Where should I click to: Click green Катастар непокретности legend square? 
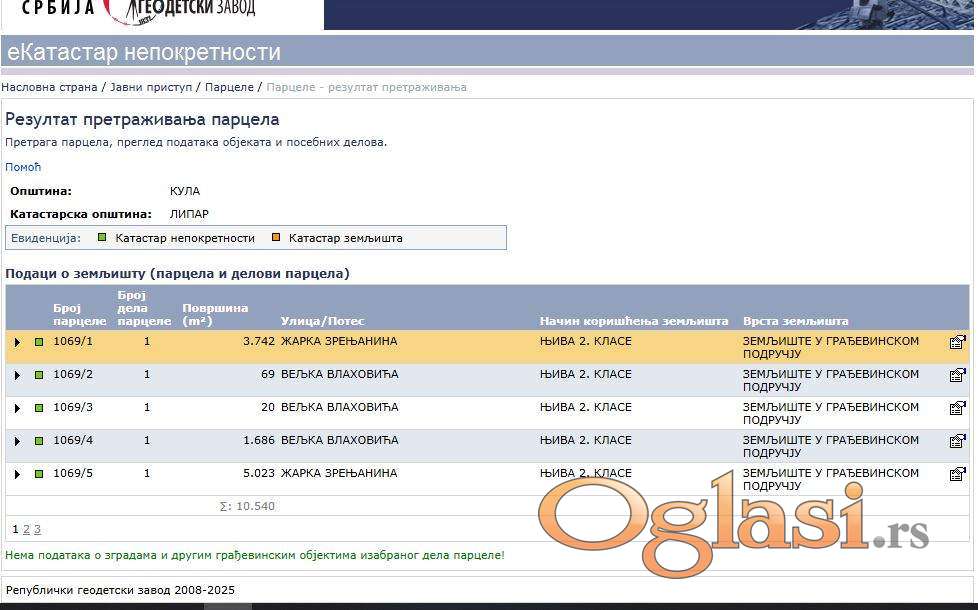coord(102,238)
